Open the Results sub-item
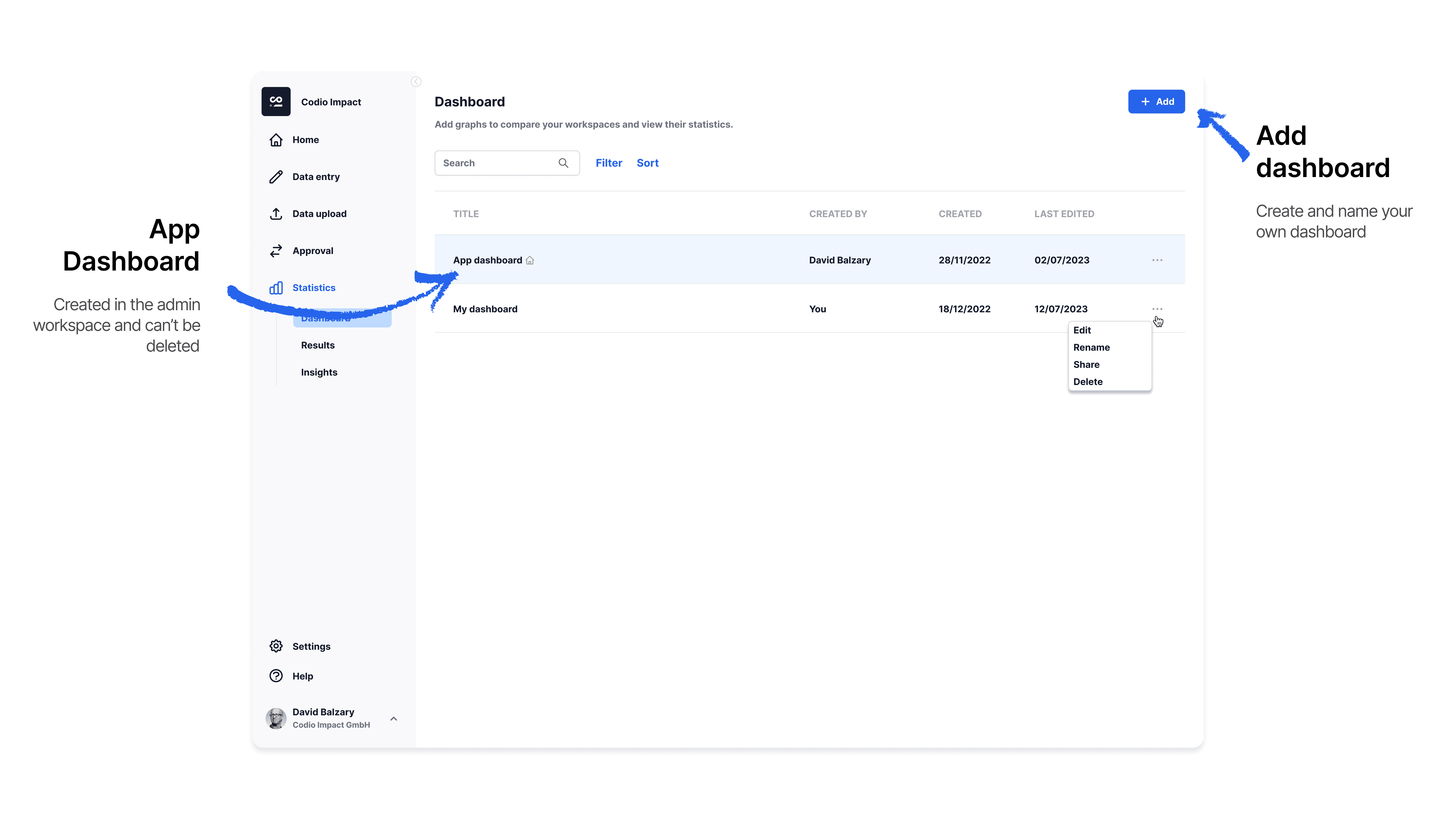 click(x=318, y=345)
